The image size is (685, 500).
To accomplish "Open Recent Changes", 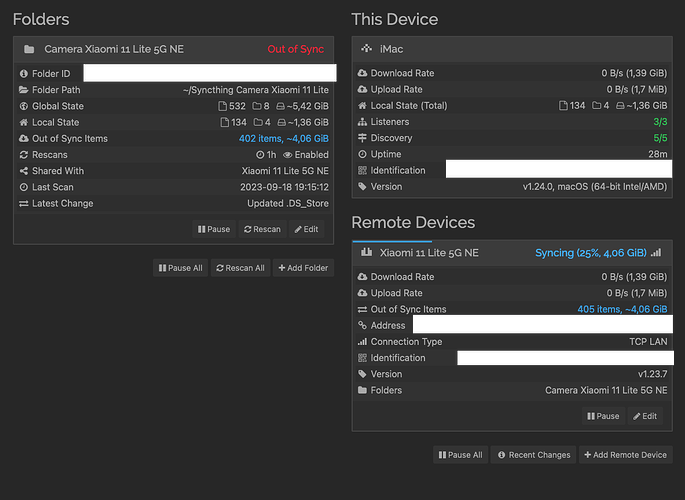I will point(533,455).
